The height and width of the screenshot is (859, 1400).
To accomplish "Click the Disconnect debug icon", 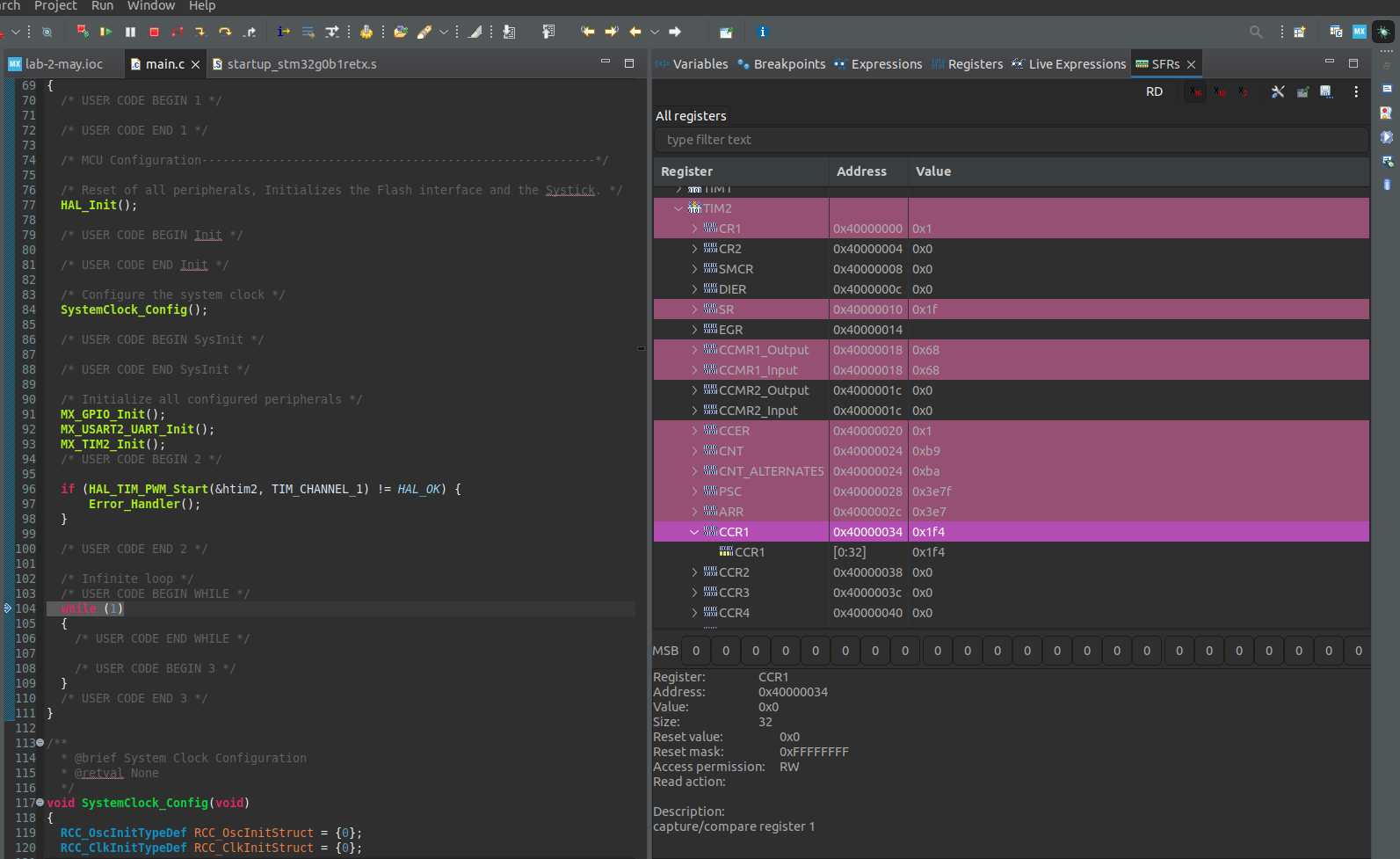I will 178,32.
